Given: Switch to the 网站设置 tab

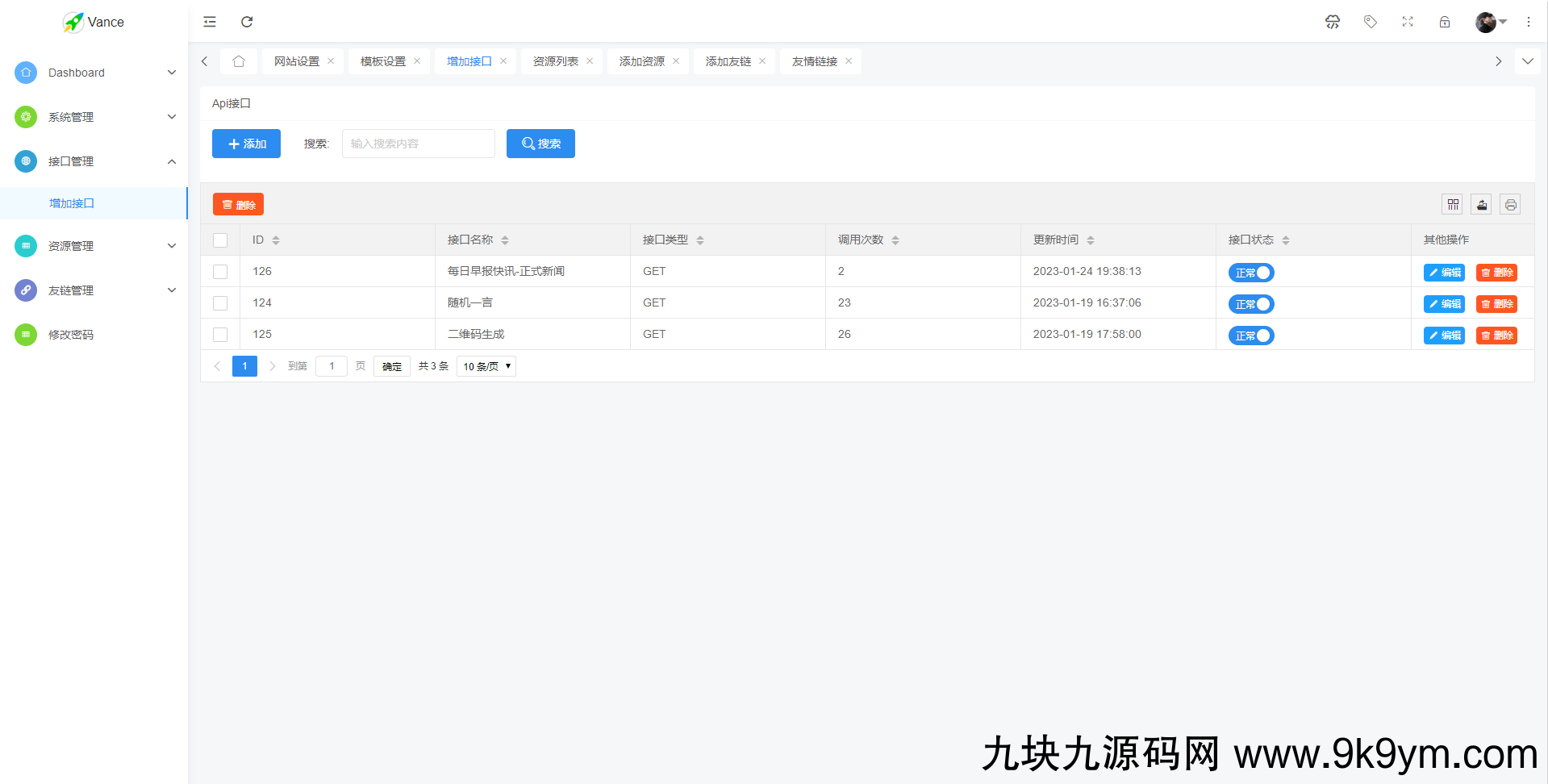Looking at the screenshot, I should point(296,61).
